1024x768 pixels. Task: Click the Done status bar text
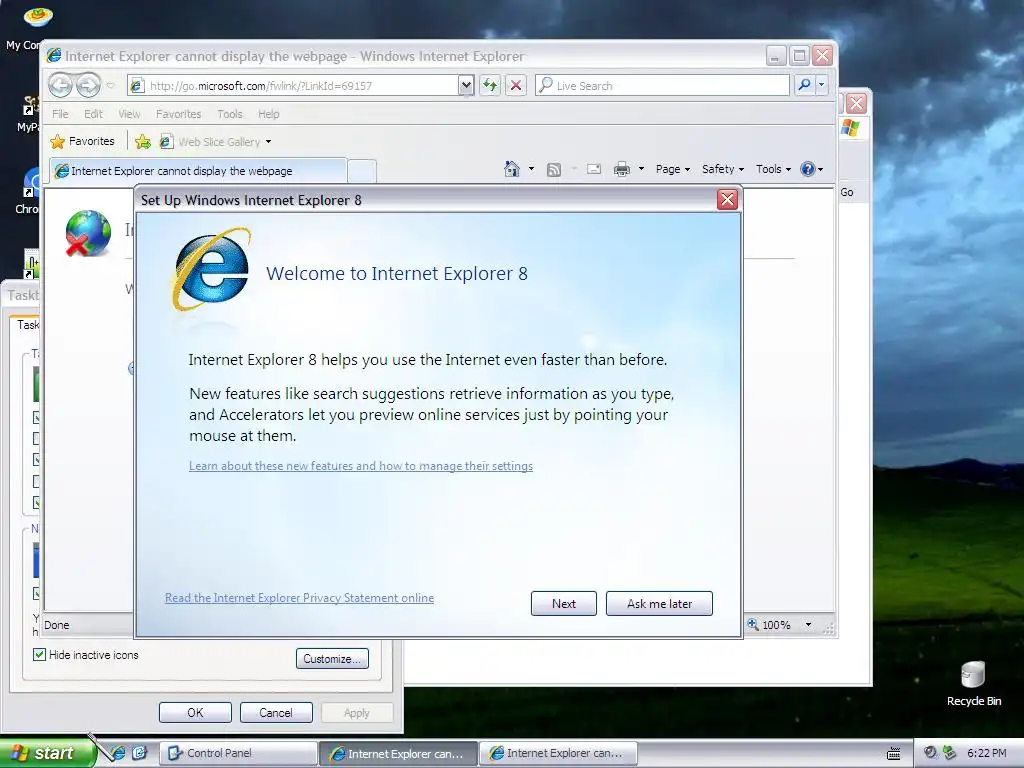(56, 625)
